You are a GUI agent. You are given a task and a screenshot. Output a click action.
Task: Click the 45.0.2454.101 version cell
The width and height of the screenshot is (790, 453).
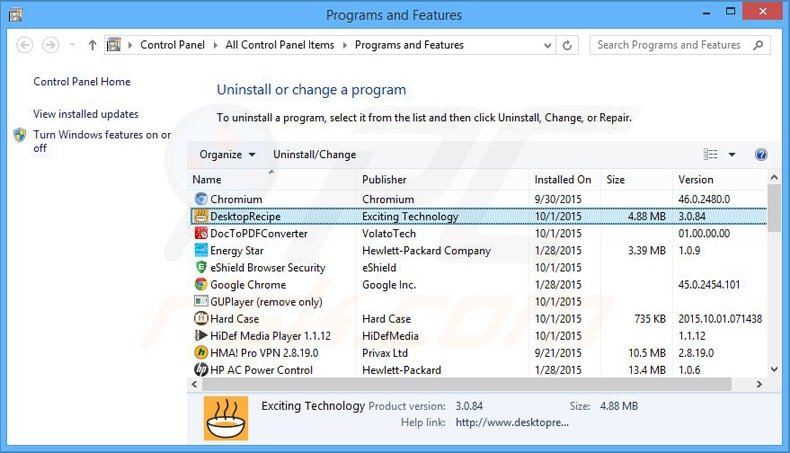[709, 285]
